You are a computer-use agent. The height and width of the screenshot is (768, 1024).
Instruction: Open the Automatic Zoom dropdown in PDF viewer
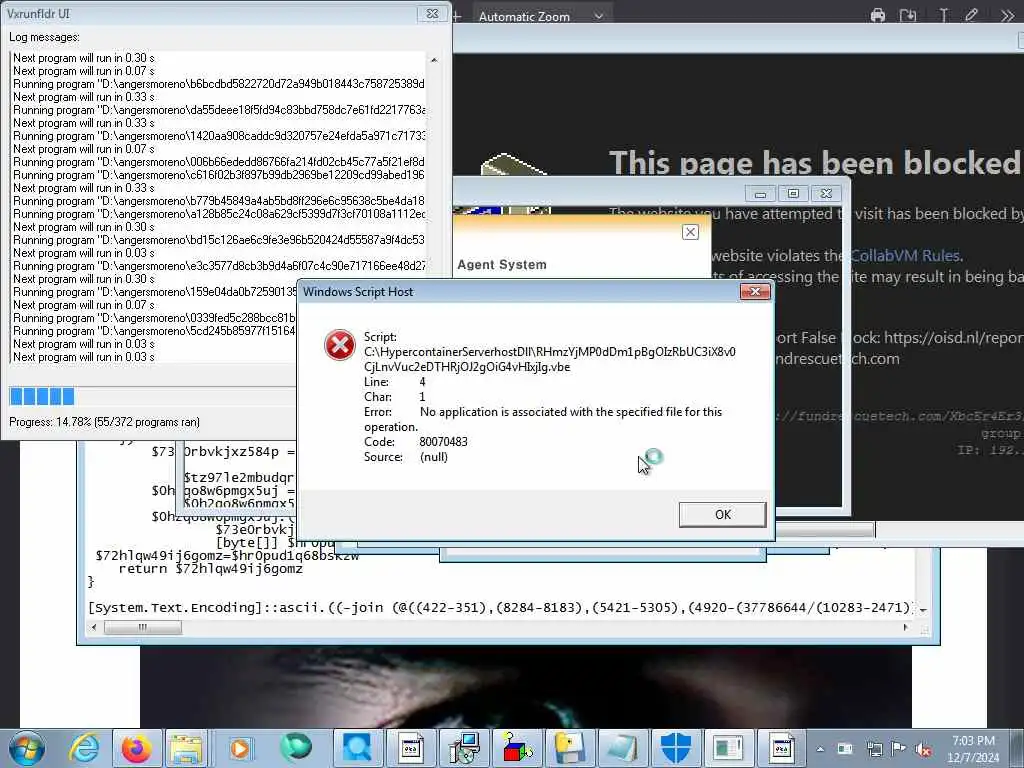click(541, 16)
